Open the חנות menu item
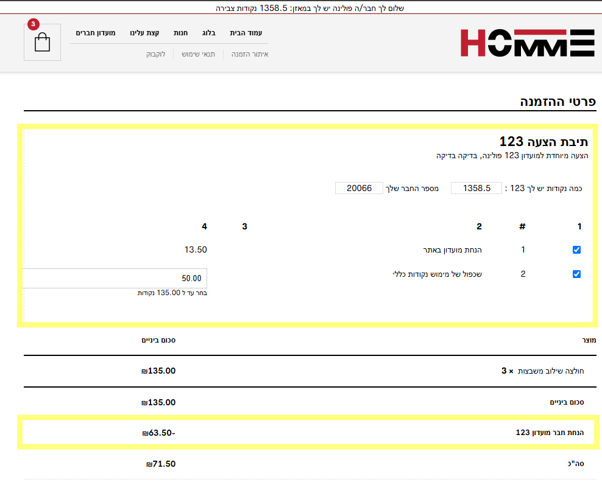The width and height of the screenshot is (602, 488). pyautogui.click(x=180, y=33)
